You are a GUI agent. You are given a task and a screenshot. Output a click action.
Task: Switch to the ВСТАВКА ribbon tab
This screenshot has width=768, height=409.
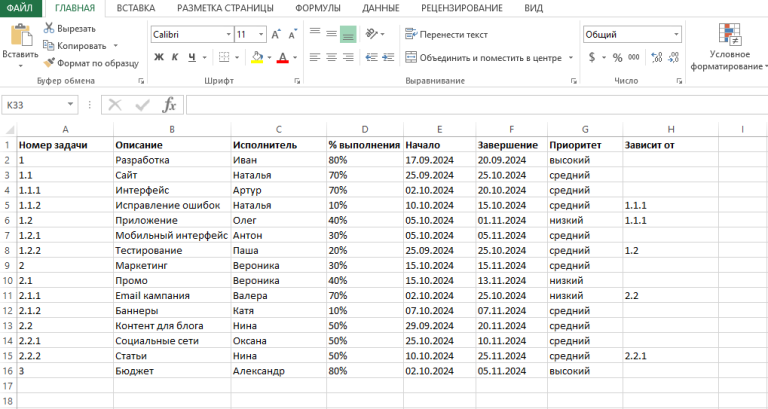click(x=135, y=8)
